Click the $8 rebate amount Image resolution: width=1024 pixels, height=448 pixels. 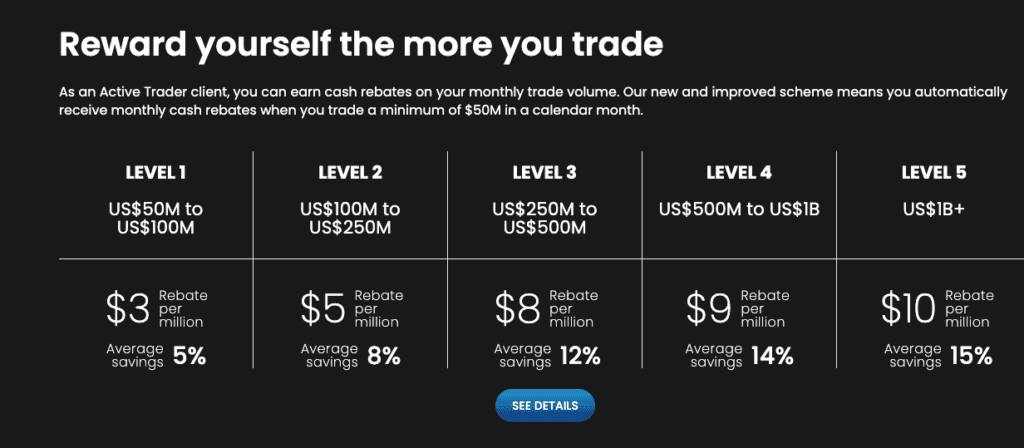(x=517, y=308)
